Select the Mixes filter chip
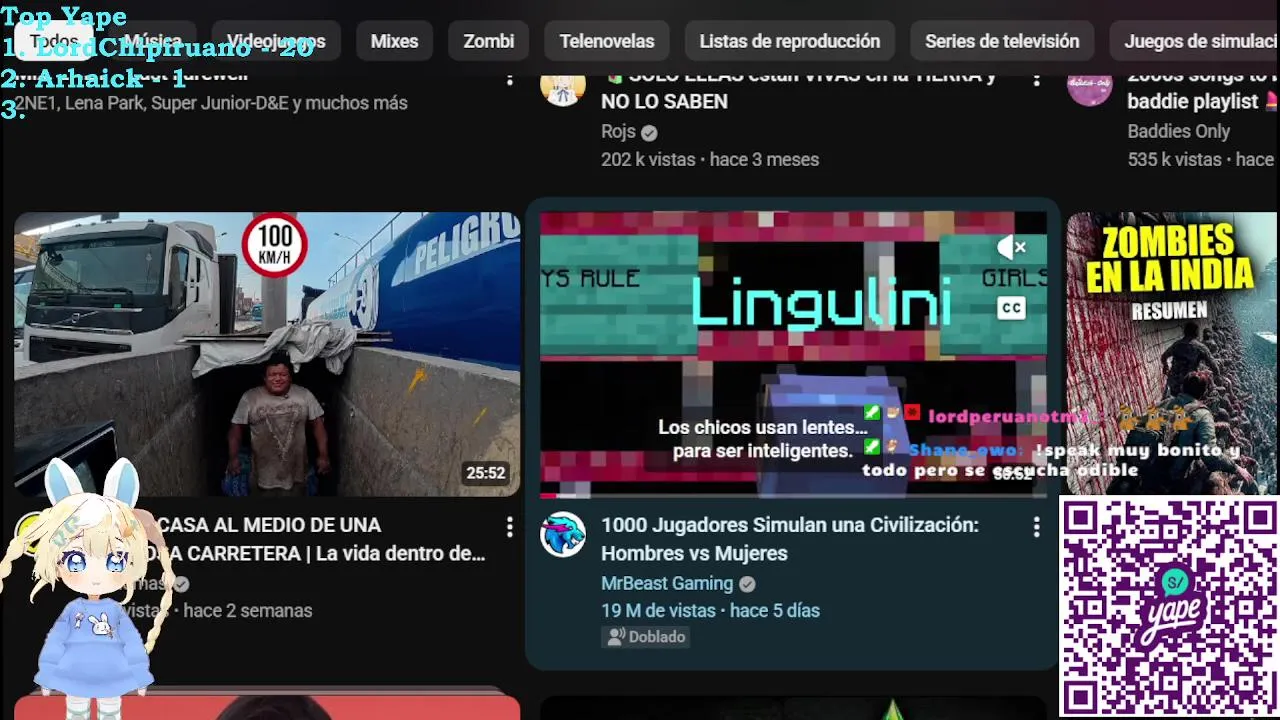 (x=394, y=41)
